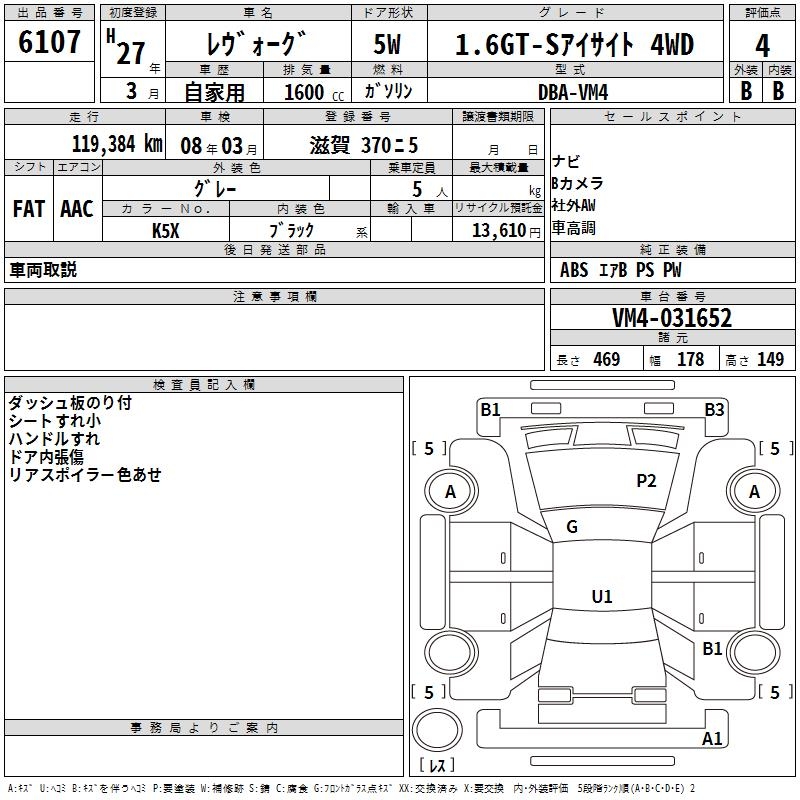Click the damage-code legend line at the bottom

pyautogui.click(x=351, y=788)
